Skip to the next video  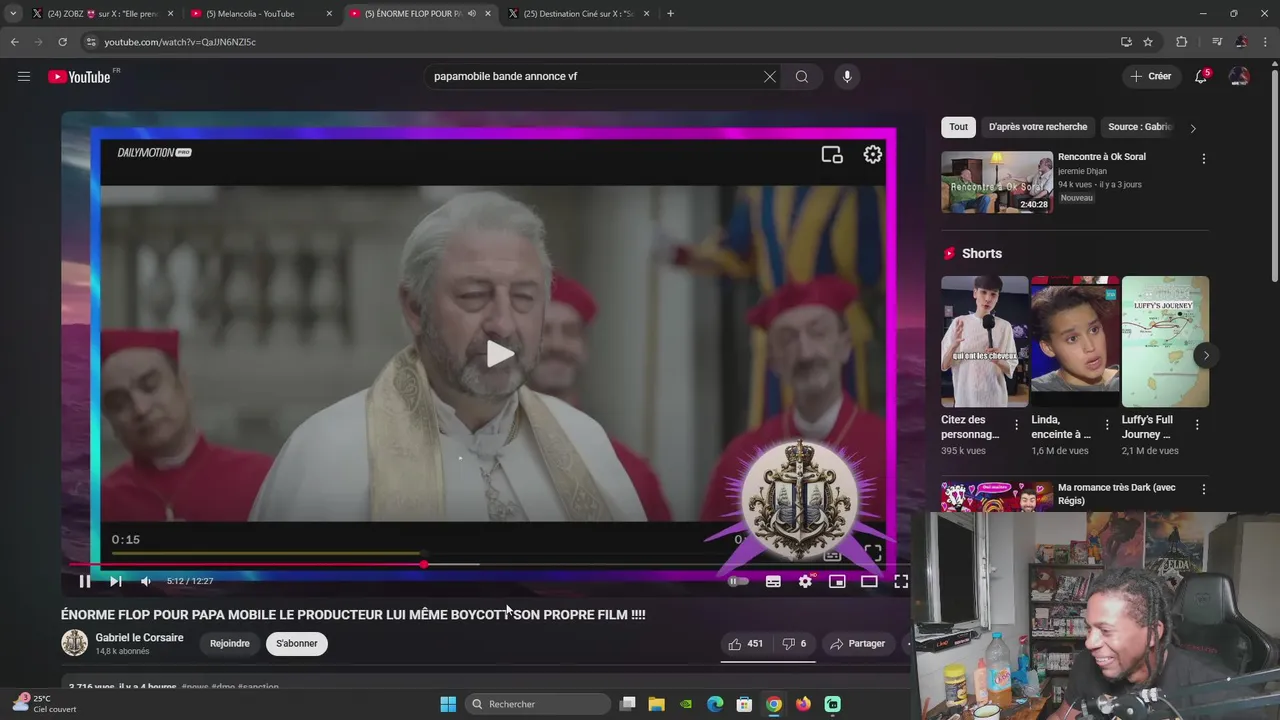point(116,581)
